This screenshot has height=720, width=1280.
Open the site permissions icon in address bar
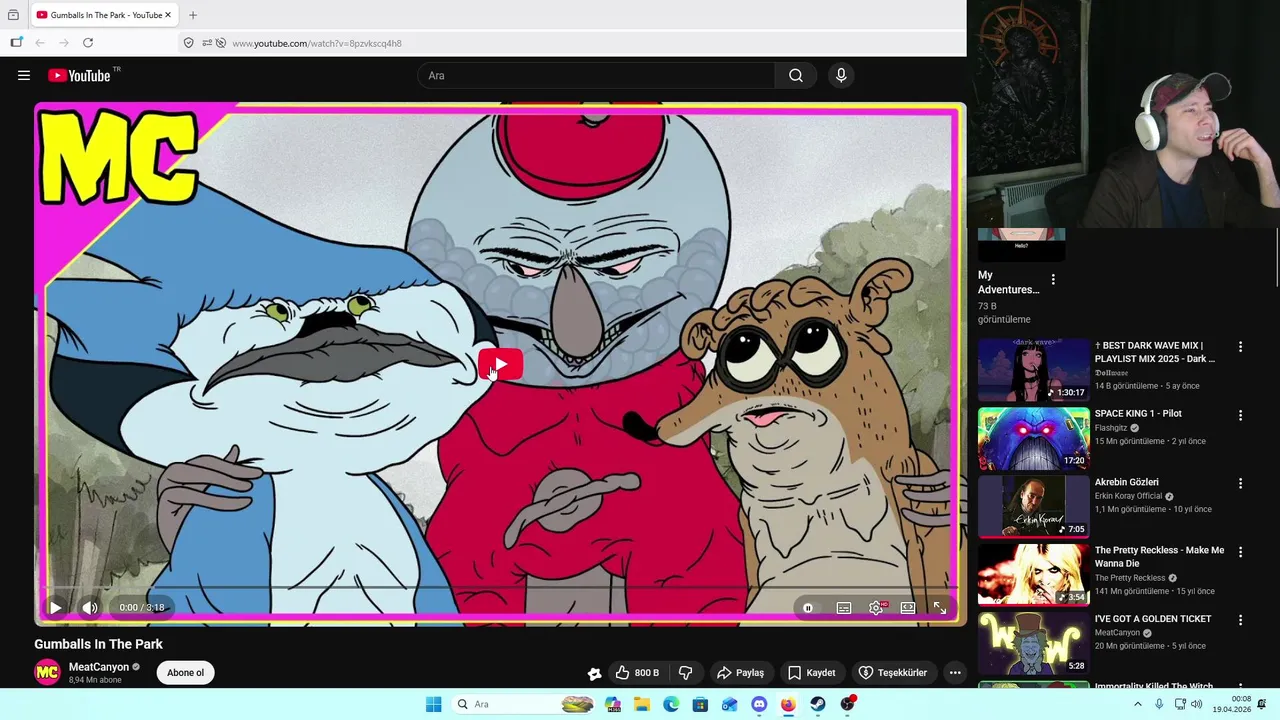tap(207, 43)
